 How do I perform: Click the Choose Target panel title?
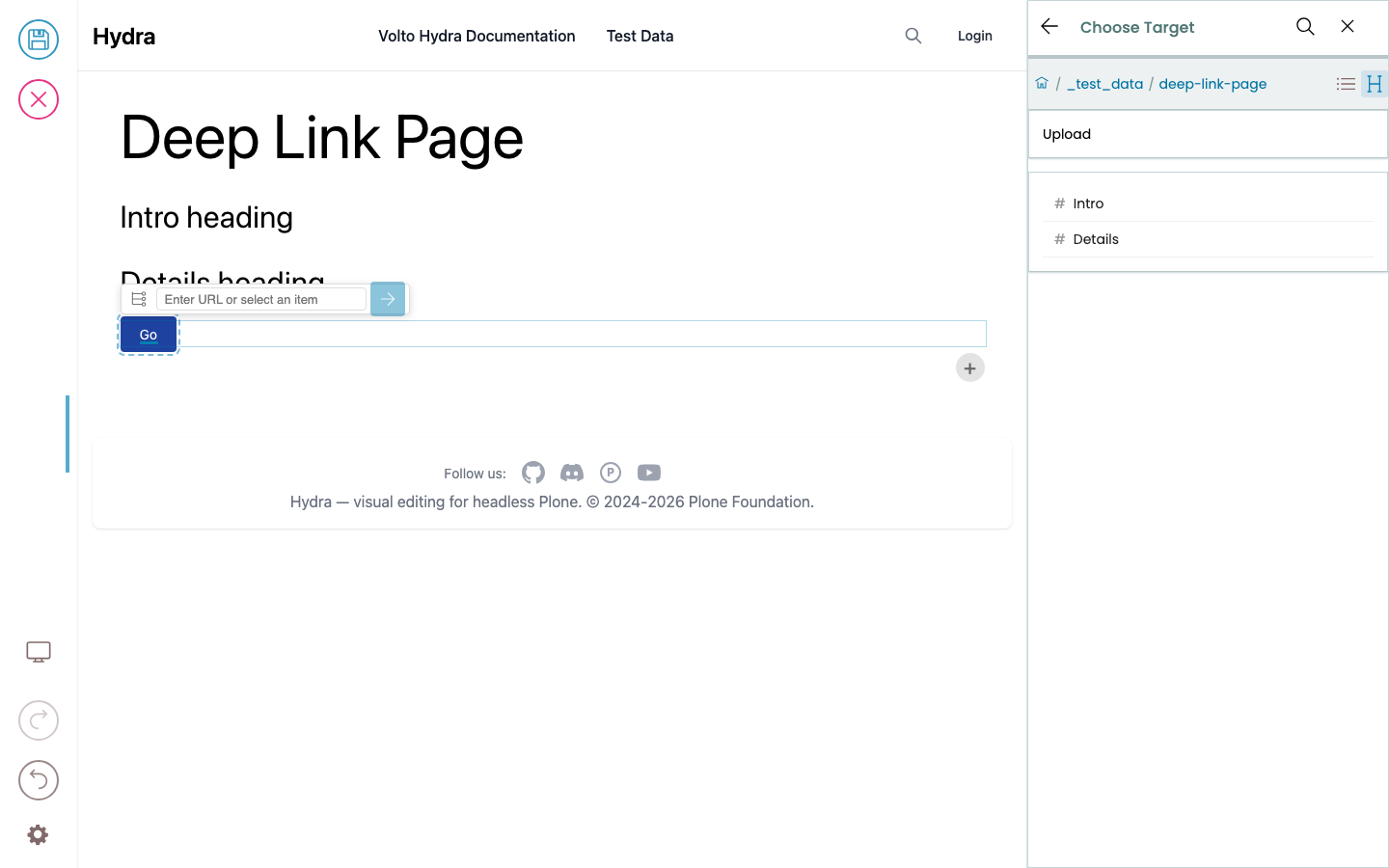tap(1137, 27)
